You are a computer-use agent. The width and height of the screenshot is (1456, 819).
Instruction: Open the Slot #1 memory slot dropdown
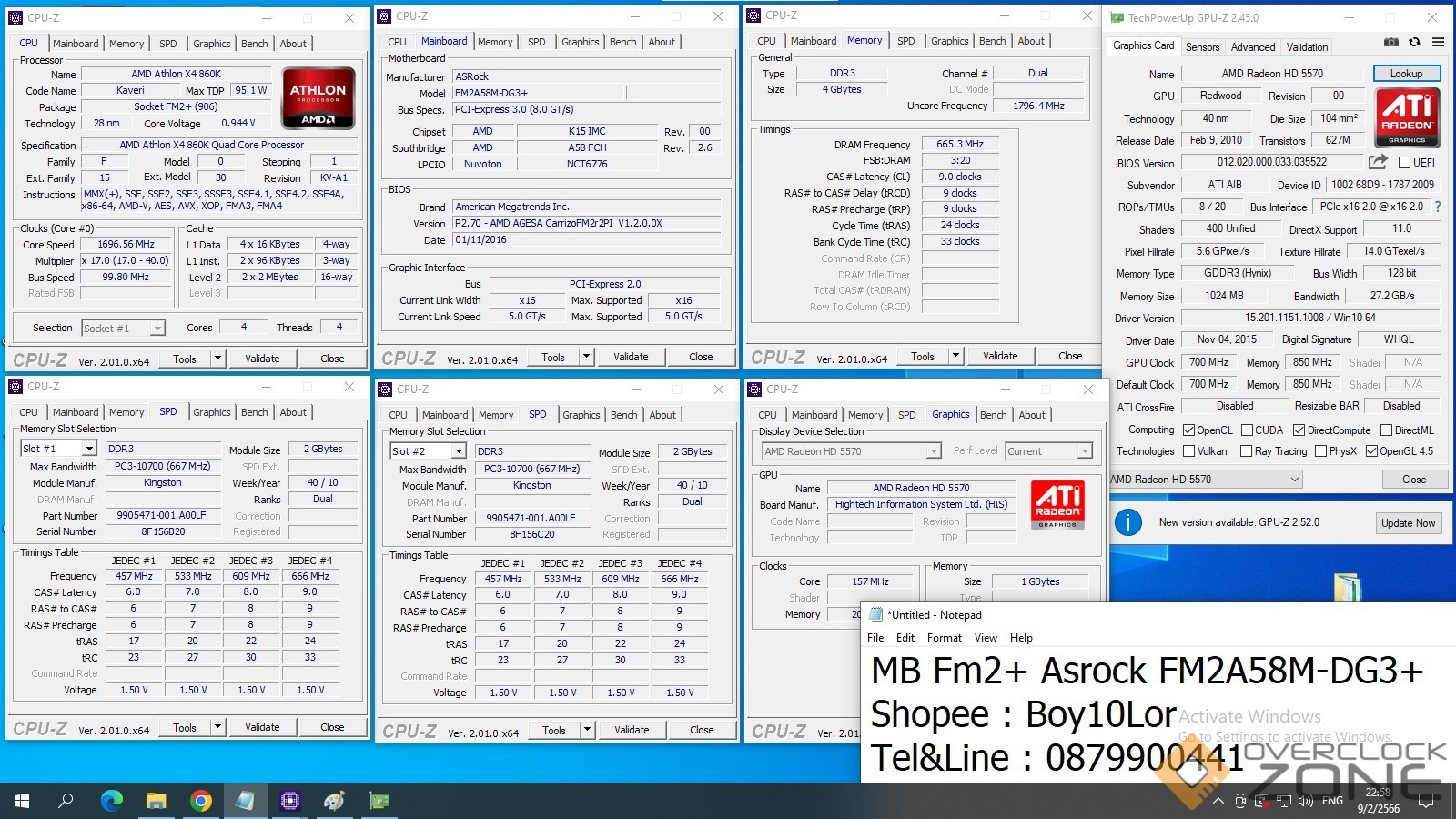(x=89, y=449)
